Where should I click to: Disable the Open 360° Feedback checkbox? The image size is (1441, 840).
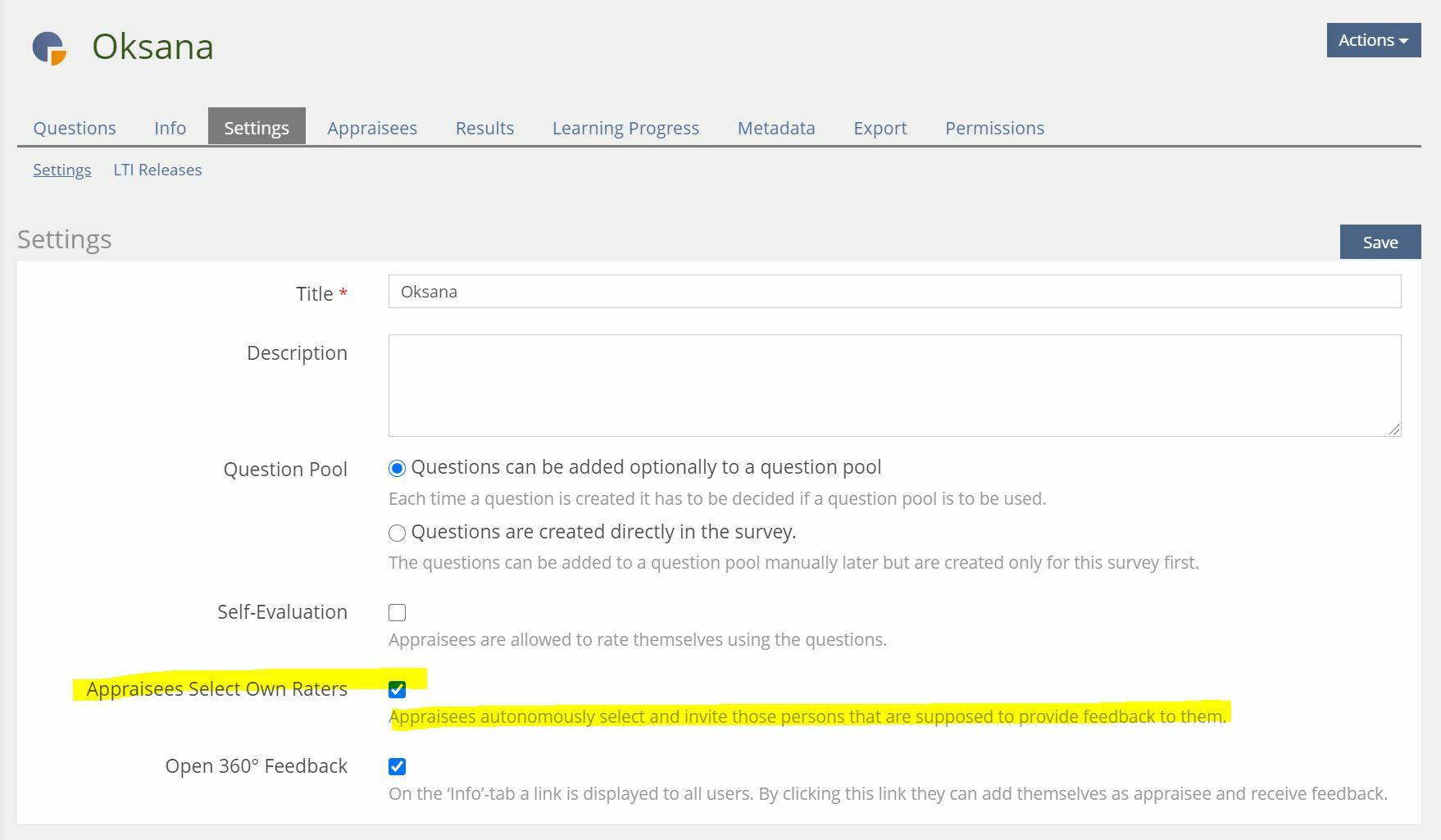click(398, 767)
